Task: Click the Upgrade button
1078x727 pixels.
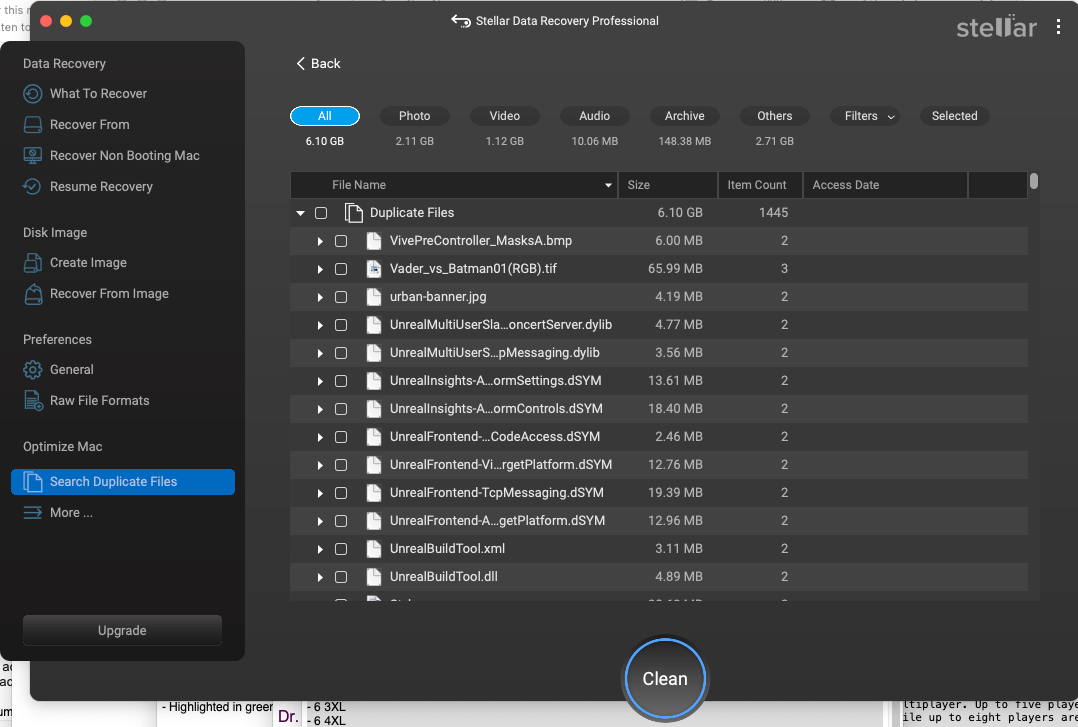Action: pos(121,630)
